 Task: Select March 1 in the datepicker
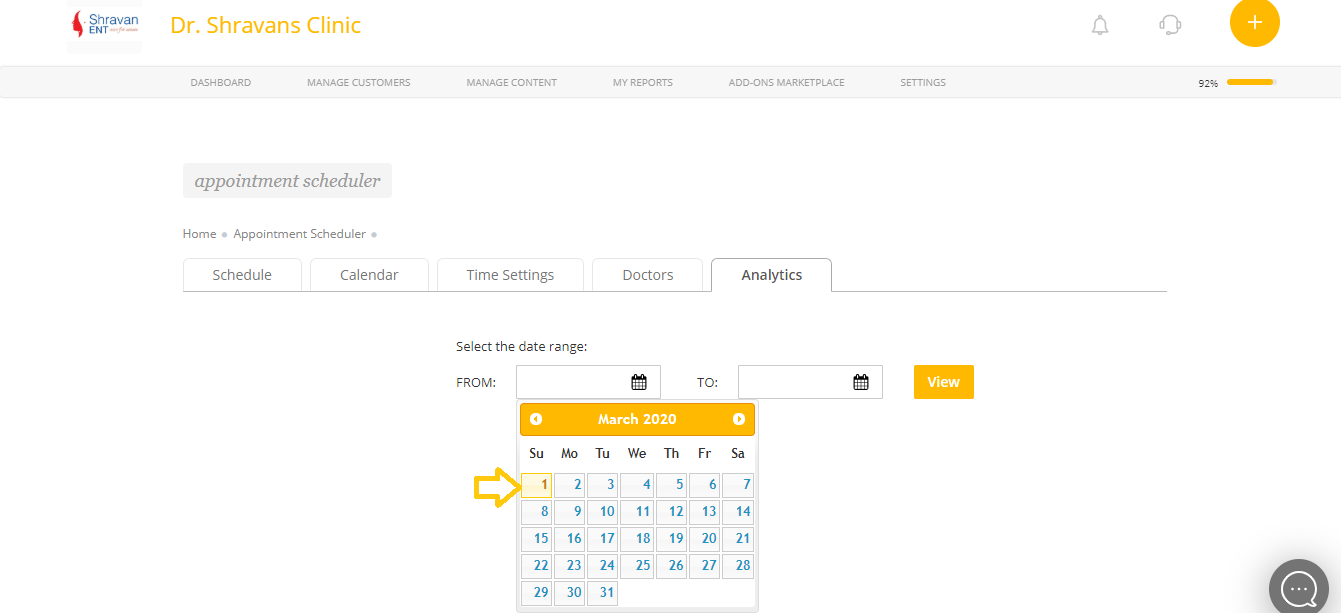[537, 485]
